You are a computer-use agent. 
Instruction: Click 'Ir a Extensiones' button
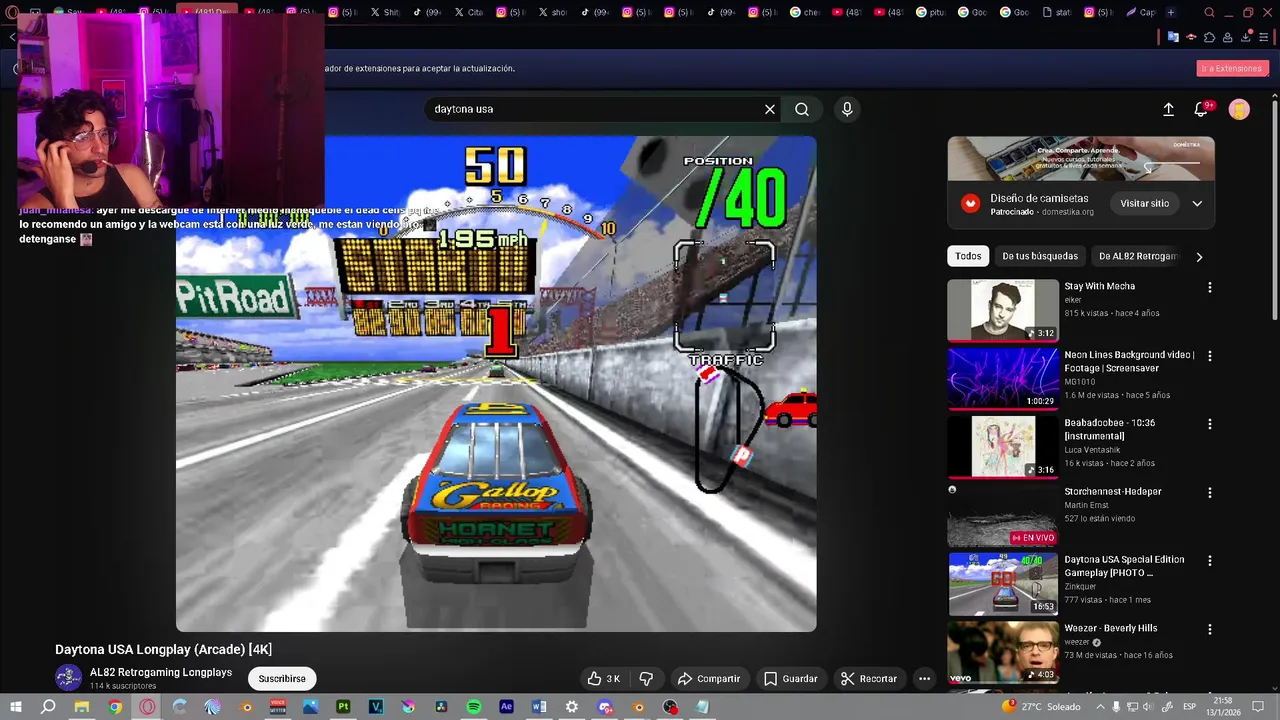click(x=1232, y=68)
